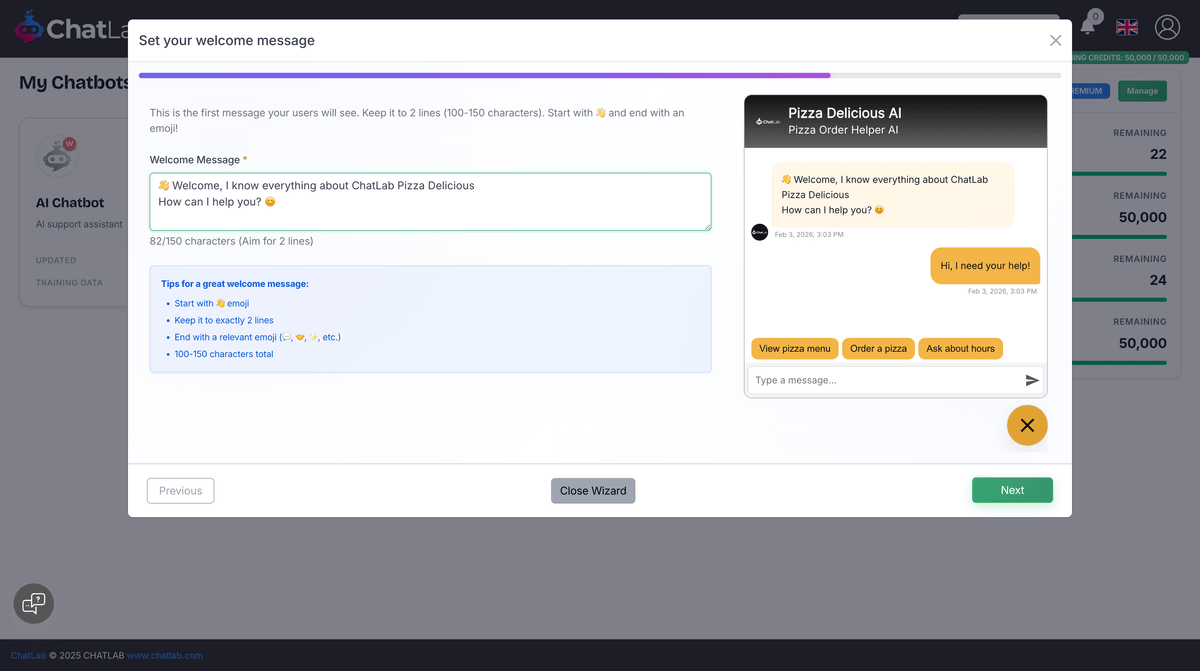Select the 'View pizza menu' quick reply
This screenshot has height=671, width=1200.
pos(794,349)
